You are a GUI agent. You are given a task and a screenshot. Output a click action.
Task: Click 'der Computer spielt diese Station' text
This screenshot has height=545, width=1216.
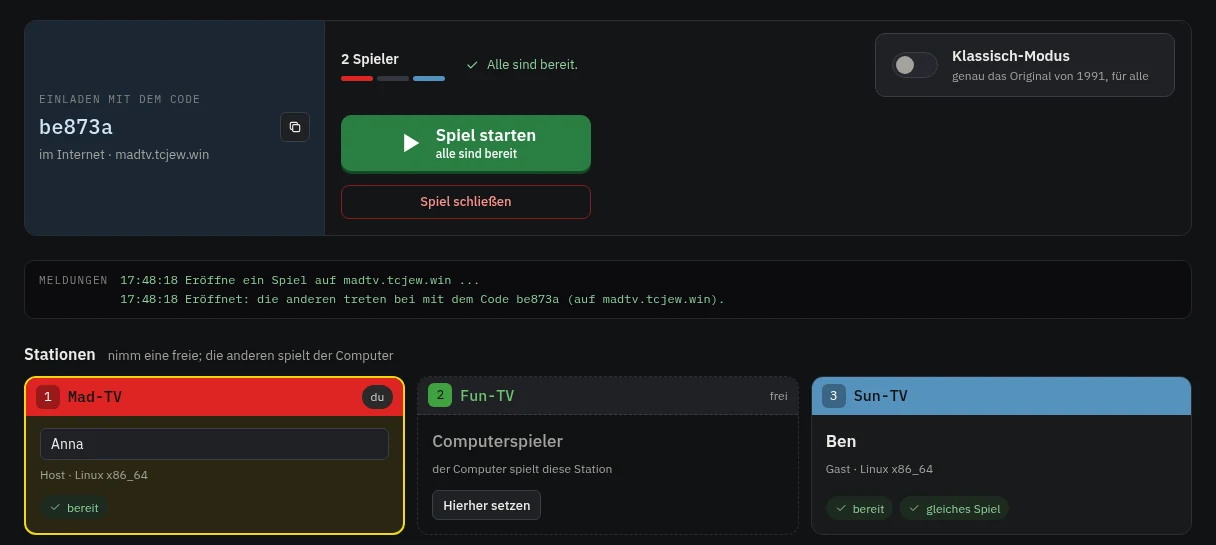pos(522,469)
